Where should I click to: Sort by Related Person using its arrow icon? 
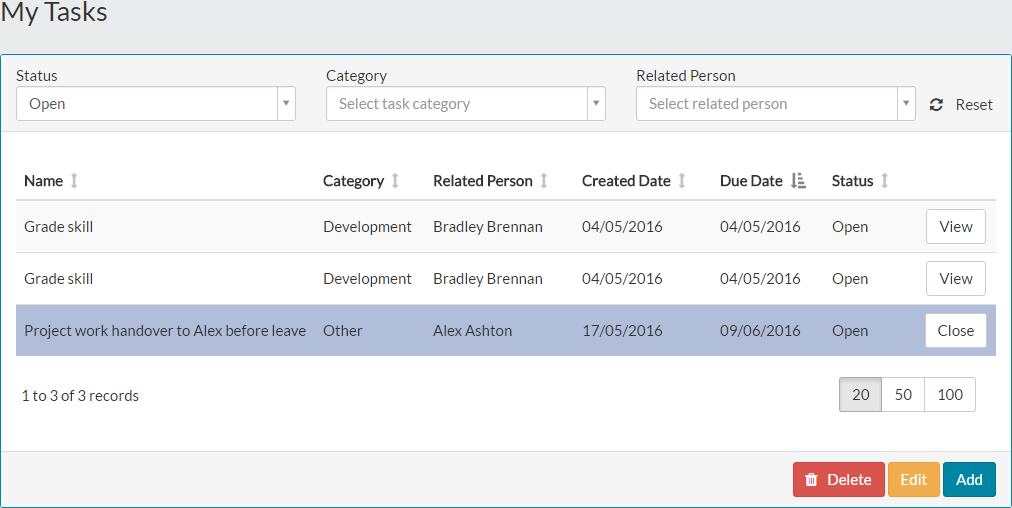tap(544, 181)
